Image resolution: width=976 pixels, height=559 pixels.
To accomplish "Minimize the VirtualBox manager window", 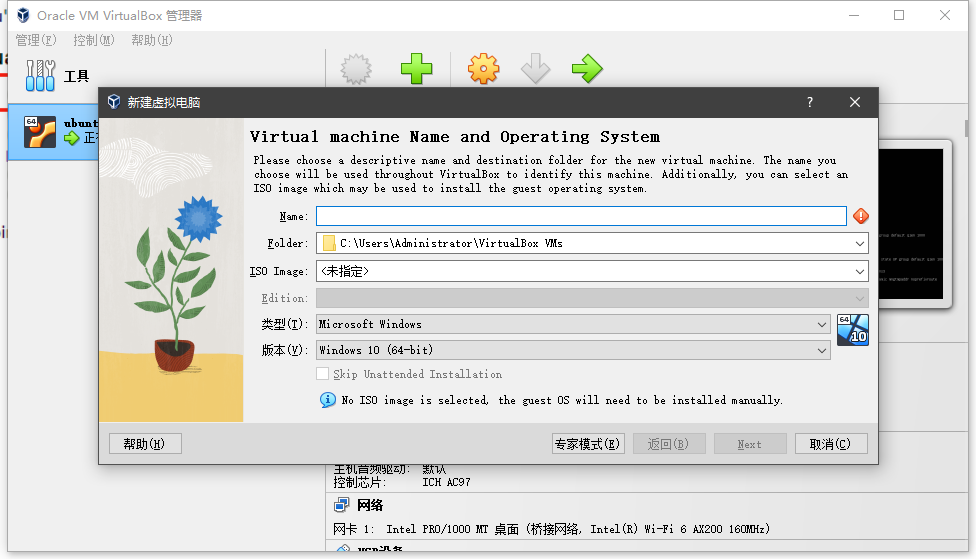I will coord(854,15).
